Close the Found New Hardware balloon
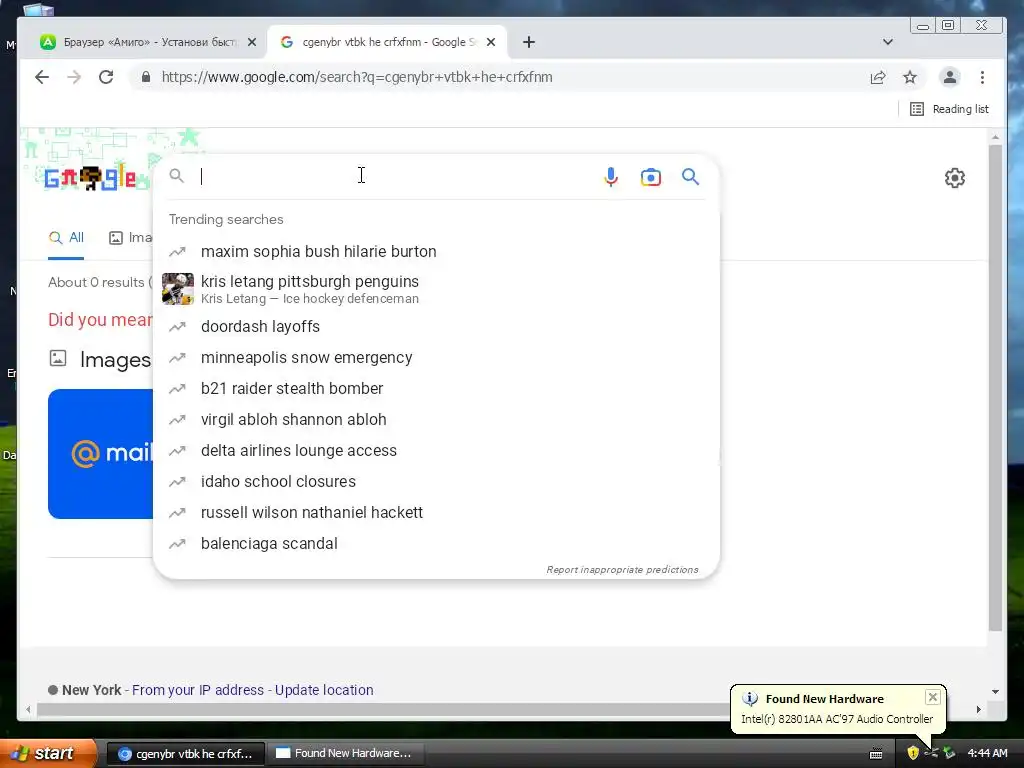The width and height of the screenshot is (1024, 768). tap(933, 697)
